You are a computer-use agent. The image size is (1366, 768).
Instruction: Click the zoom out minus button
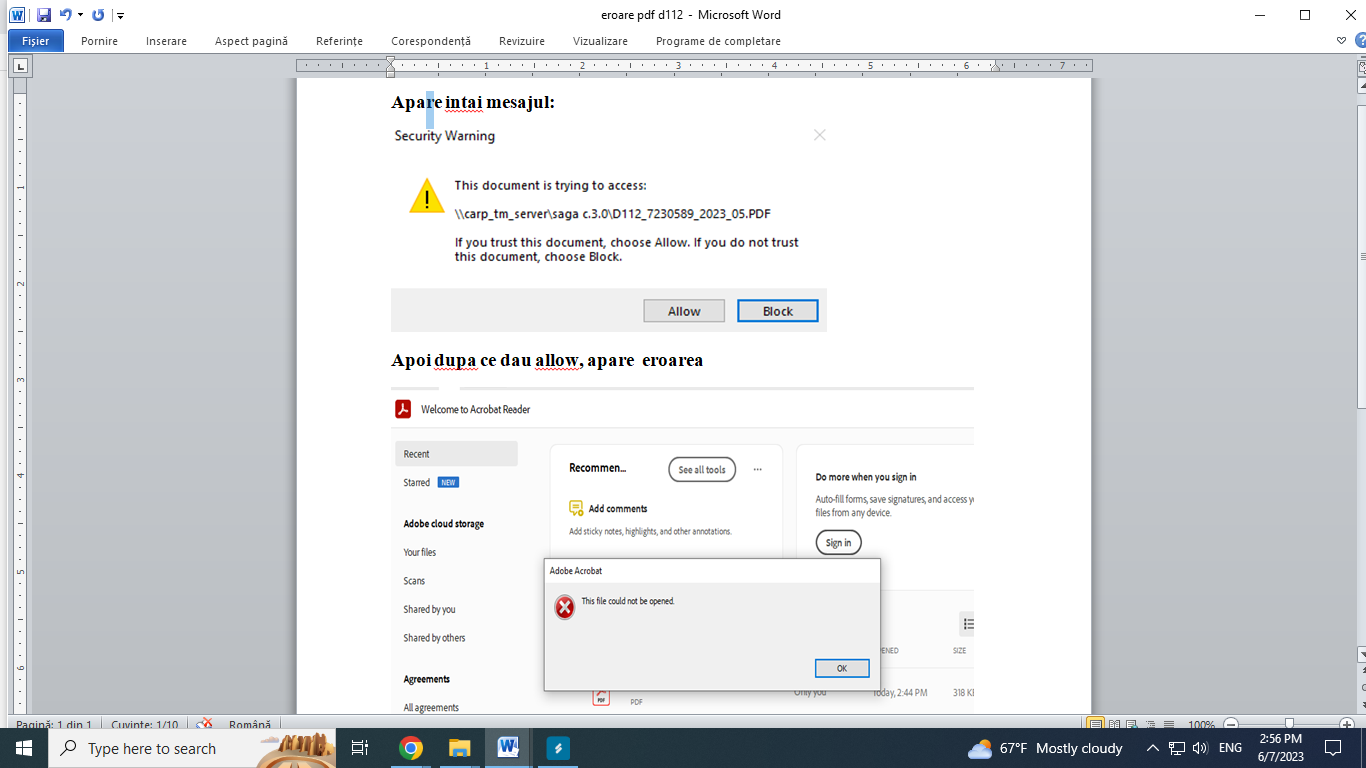[1232, 725]
